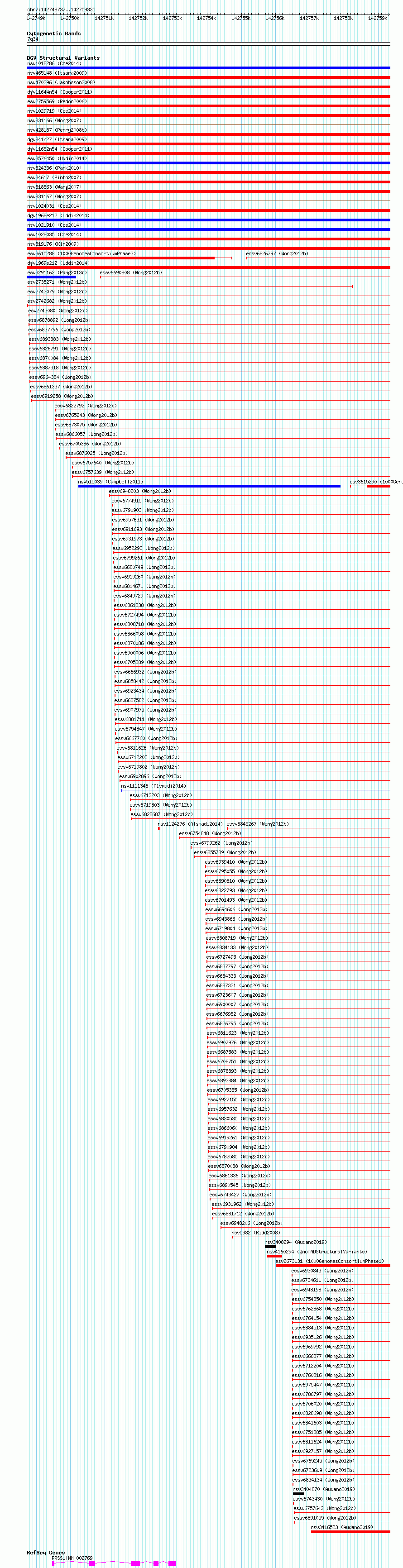Click the blue nsv515039 variant bar
403x1568 pixels.
click(x=209, y=486)
